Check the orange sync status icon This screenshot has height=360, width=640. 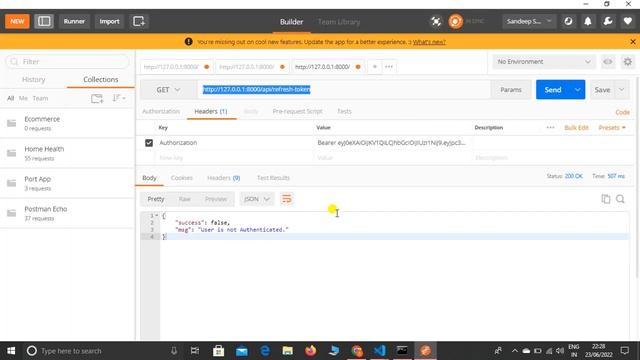456,21
